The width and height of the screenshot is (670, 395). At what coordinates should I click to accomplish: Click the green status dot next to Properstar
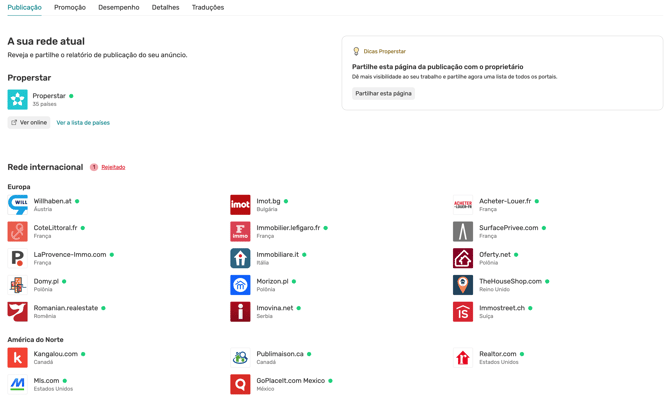click(x=71, y=96)
